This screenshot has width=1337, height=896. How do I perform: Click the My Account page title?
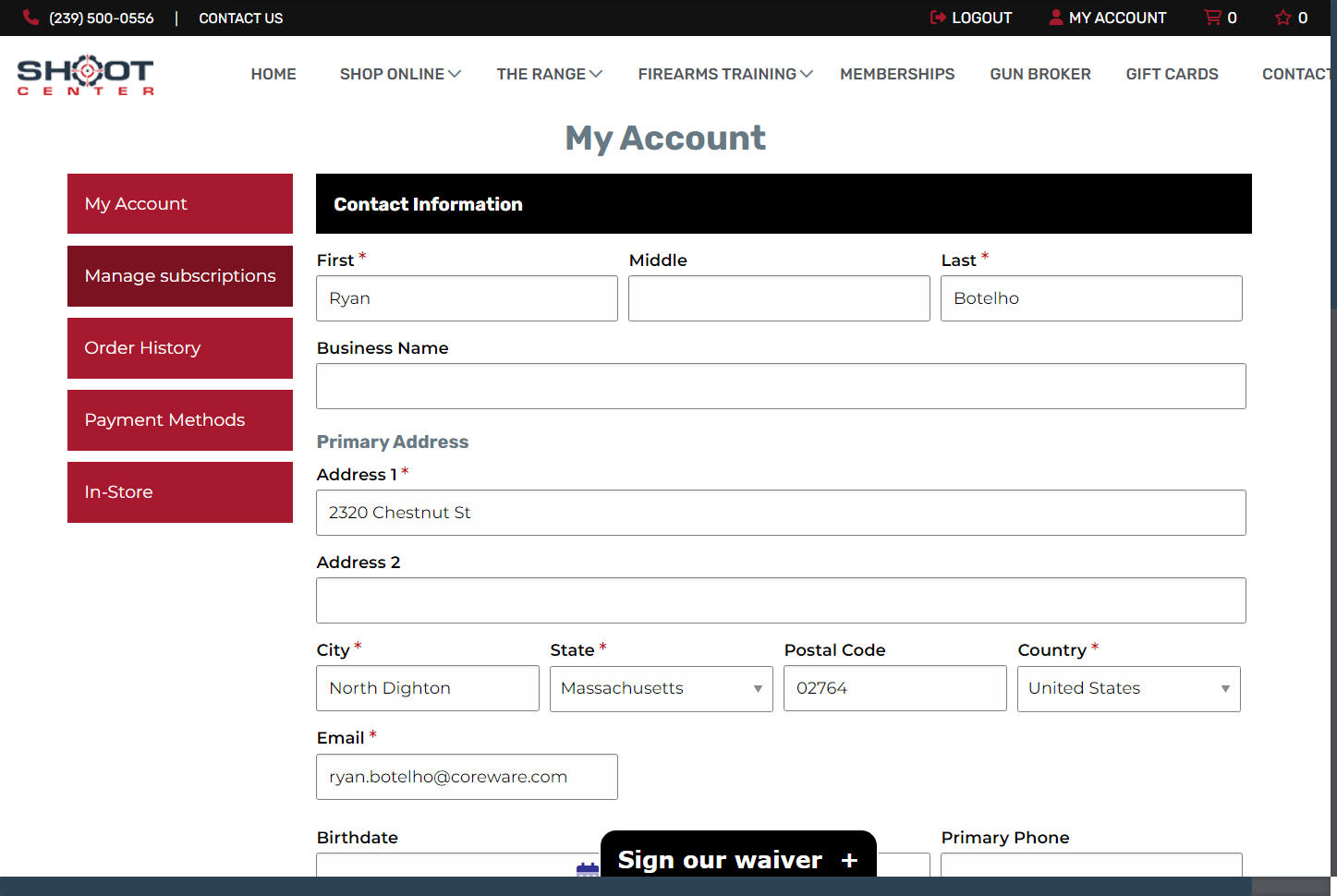pyautogui.click(x=665, y=139)
